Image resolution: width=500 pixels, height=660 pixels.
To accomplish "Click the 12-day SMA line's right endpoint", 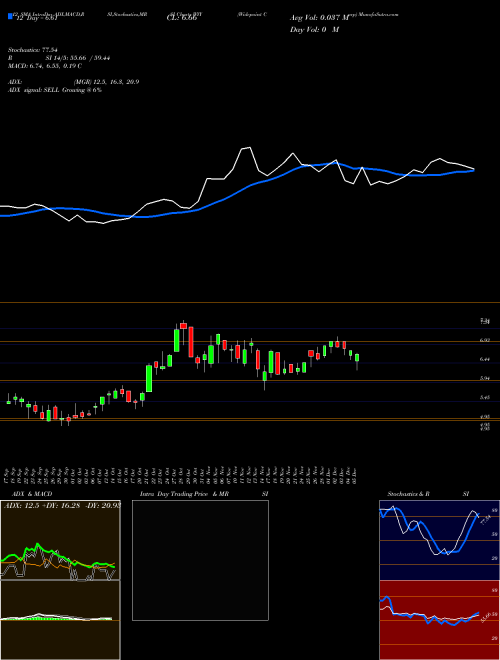I will (x=473, y=170).
